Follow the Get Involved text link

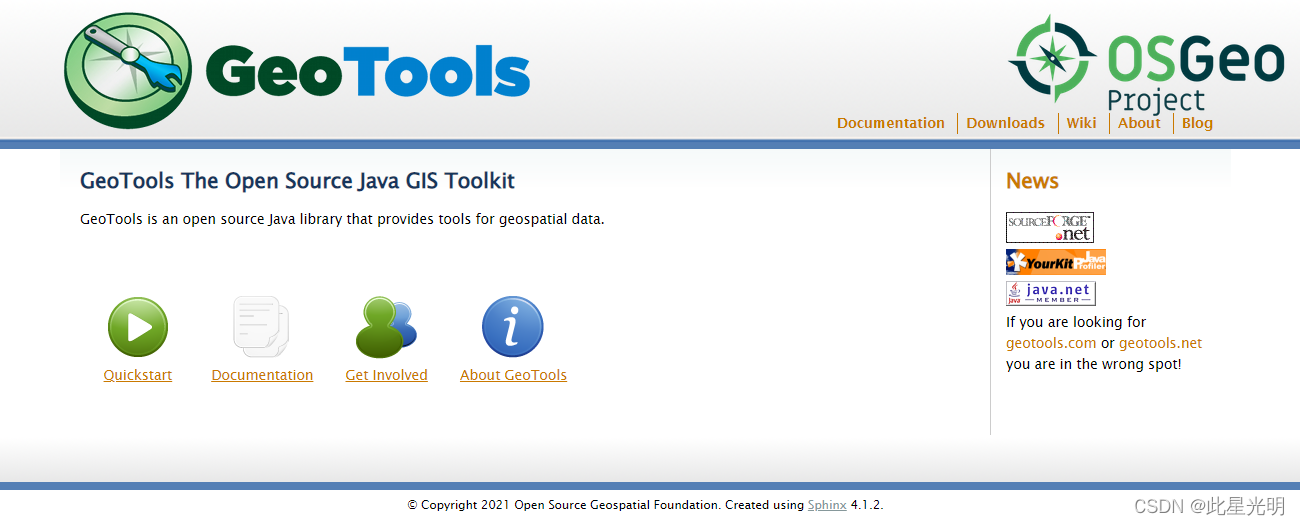point(386,375)
